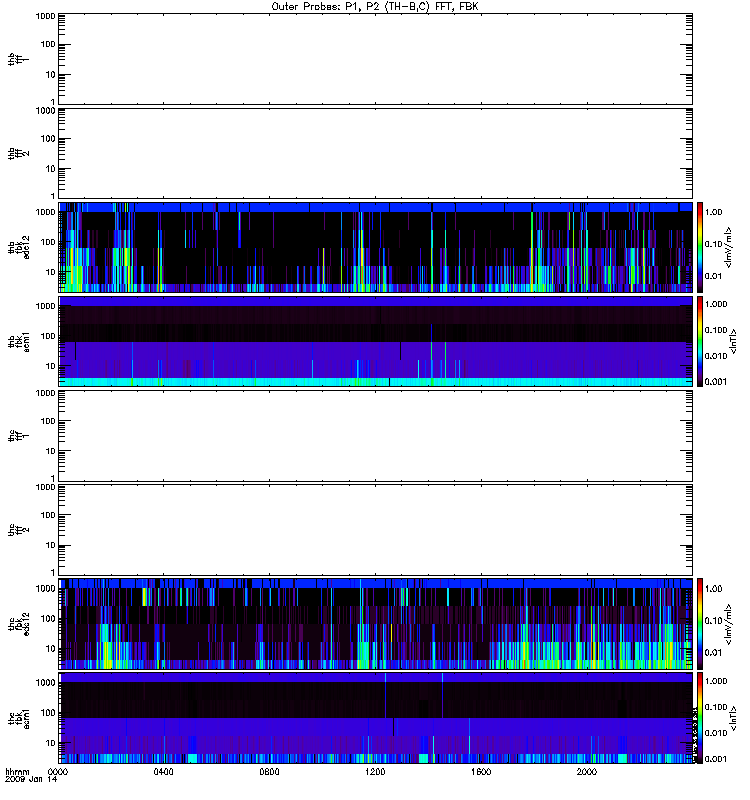The height and width of the screenshot is (800, 750).
Task: Click the color bar beside thb fbk scm1 panel
Action: 700,341
